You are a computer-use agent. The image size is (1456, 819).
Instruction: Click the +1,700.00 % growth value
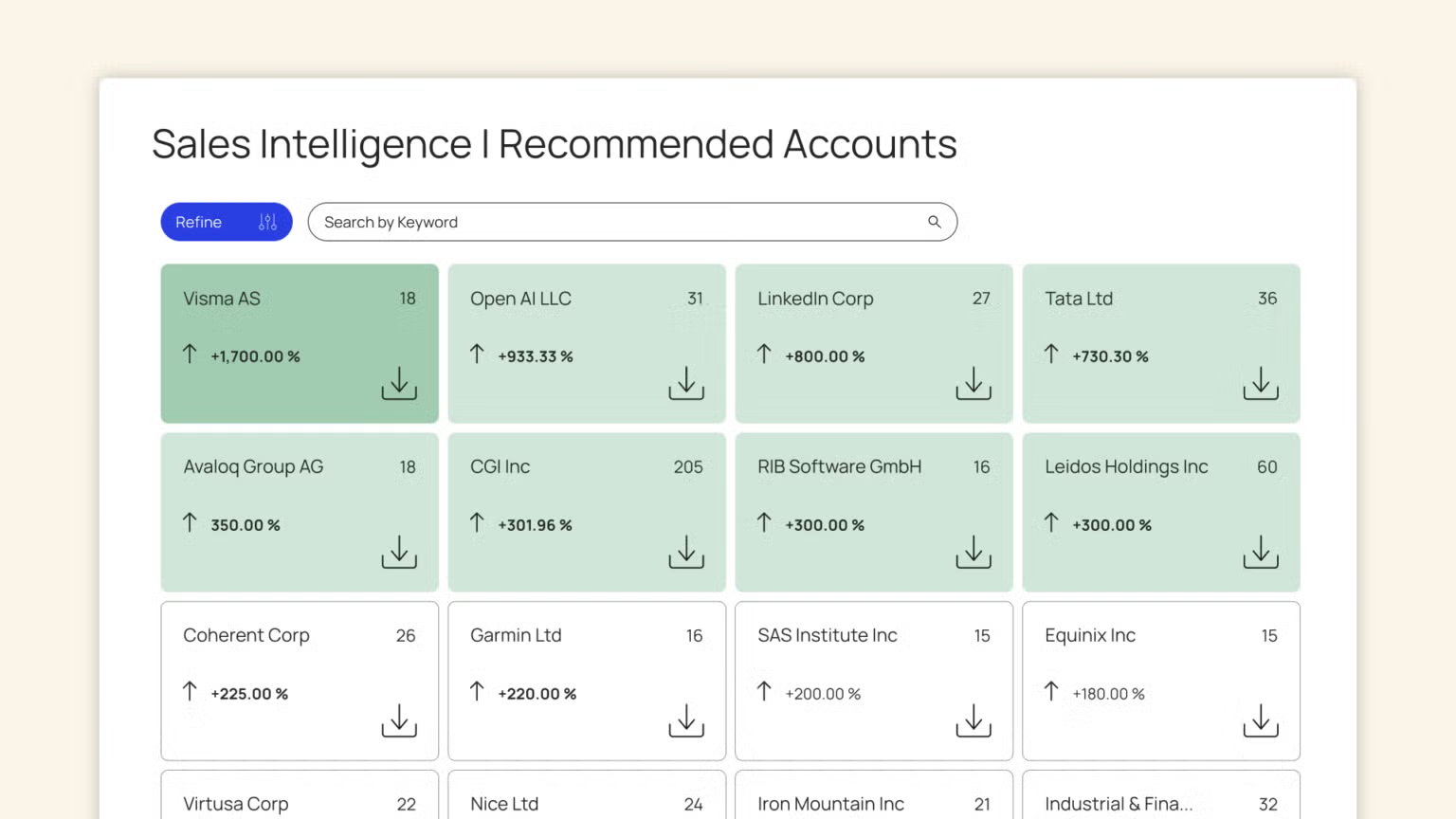pyautogui.click(x=255, y=356)
